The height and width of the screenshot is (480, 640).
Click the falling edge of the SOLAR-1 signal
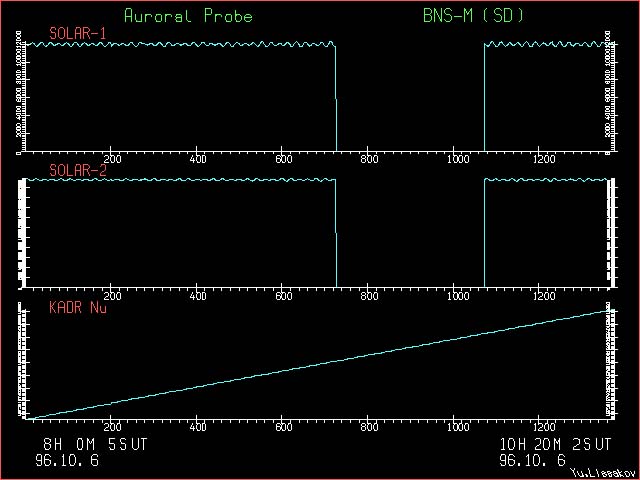336,100
